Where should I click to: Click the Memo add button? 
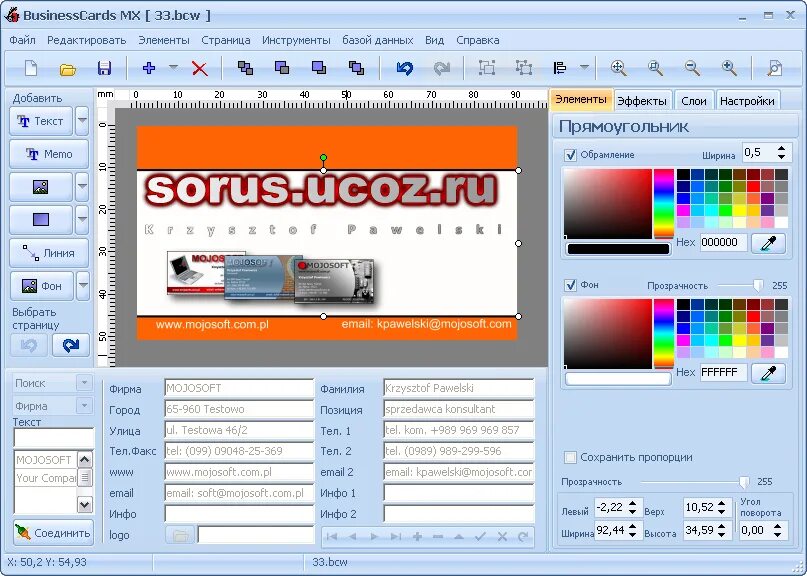point(49,154)
